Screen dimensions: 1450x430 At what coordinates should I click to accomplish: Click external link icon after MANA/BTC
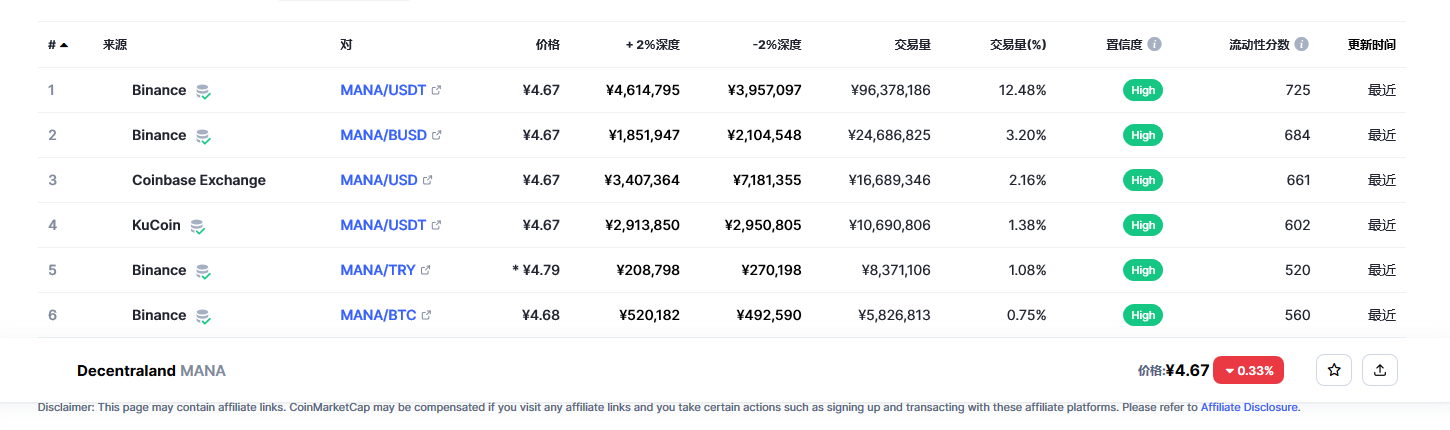click(x=427, y=316)
